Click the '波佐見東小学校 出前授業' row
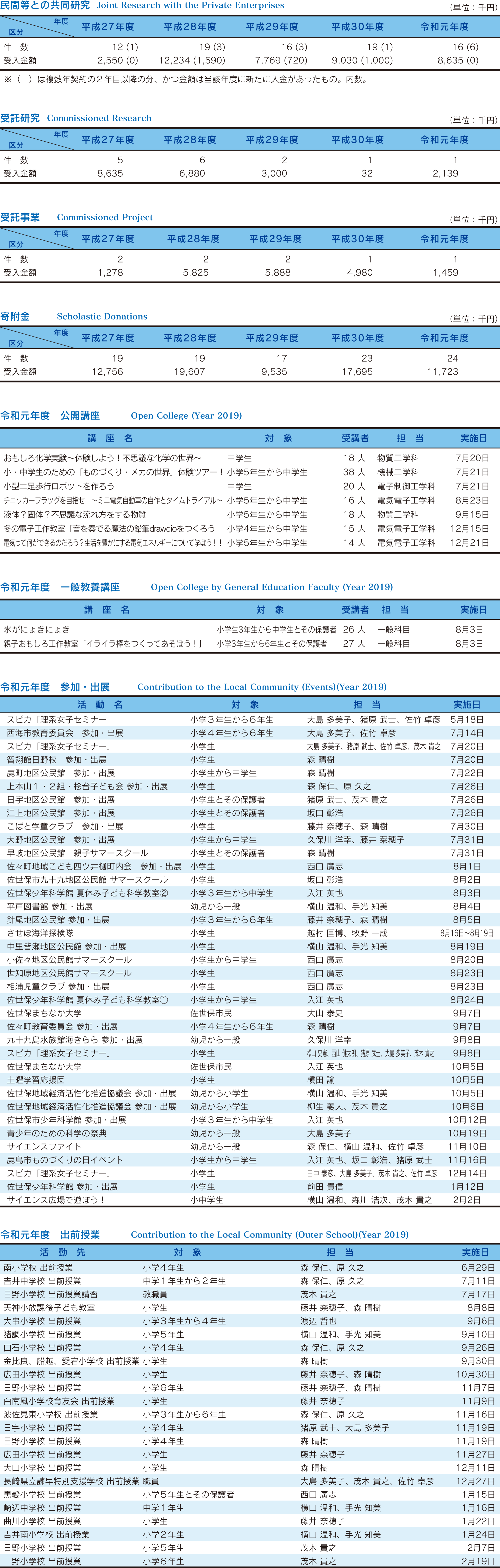Screen dimensions: 500x1568 [x=250, y=1414]
